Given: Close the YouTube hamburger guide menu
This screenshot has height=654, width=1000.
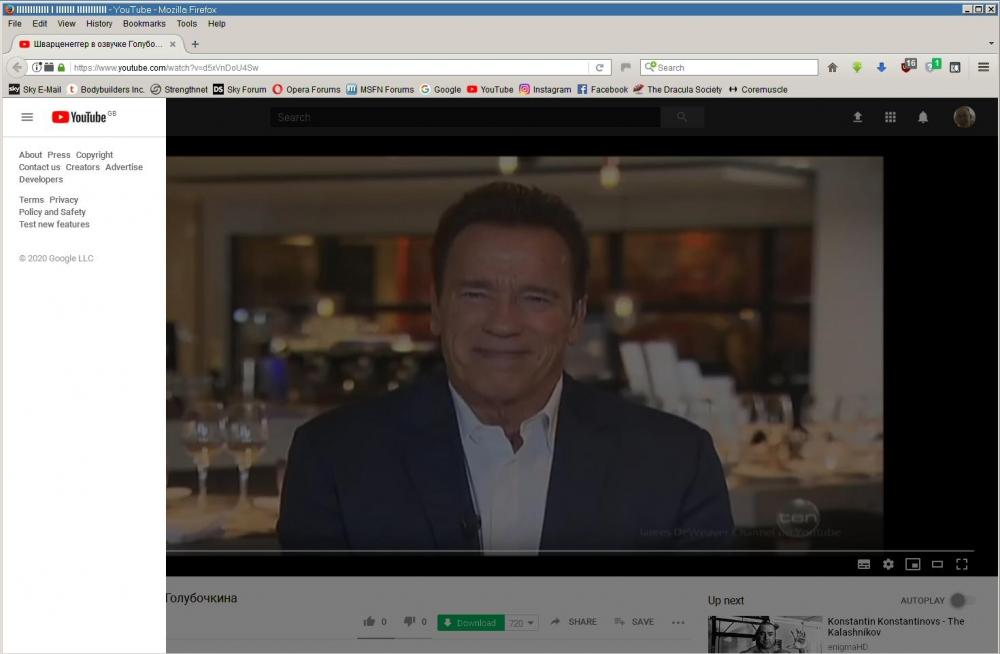Looking at the screenshot, I should [27, 117].
